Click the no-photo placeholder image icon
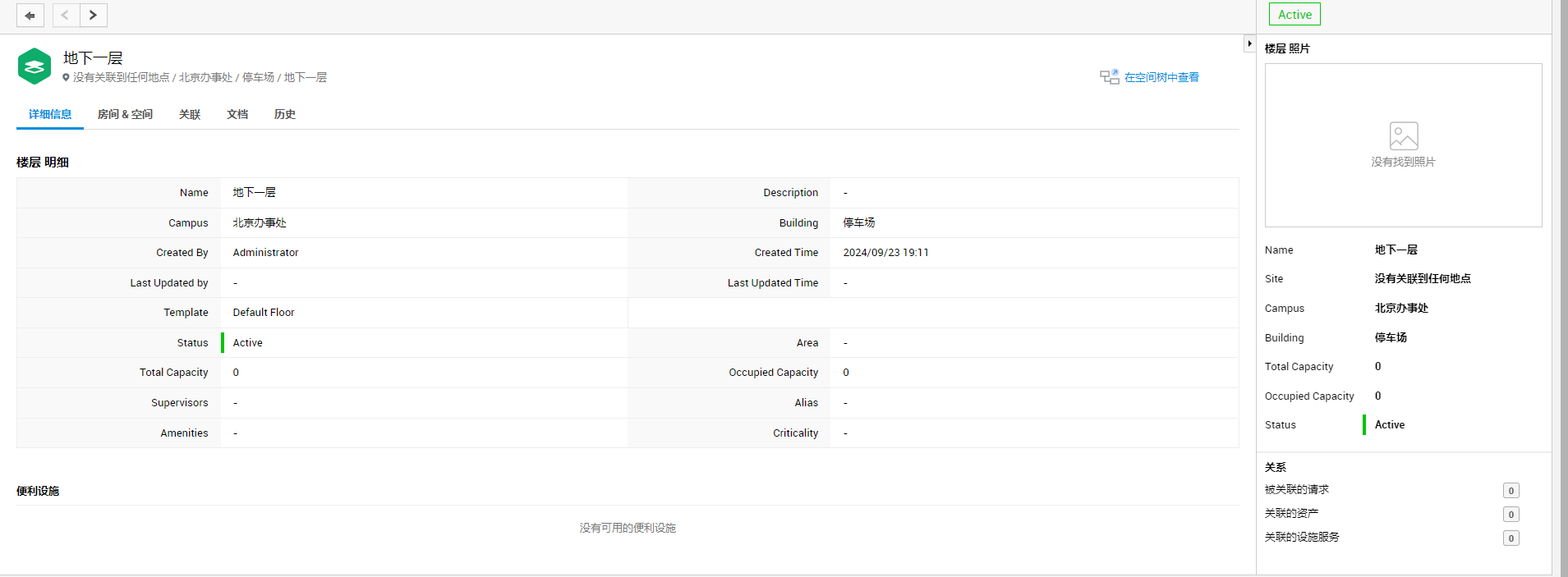 (1403, 135)
